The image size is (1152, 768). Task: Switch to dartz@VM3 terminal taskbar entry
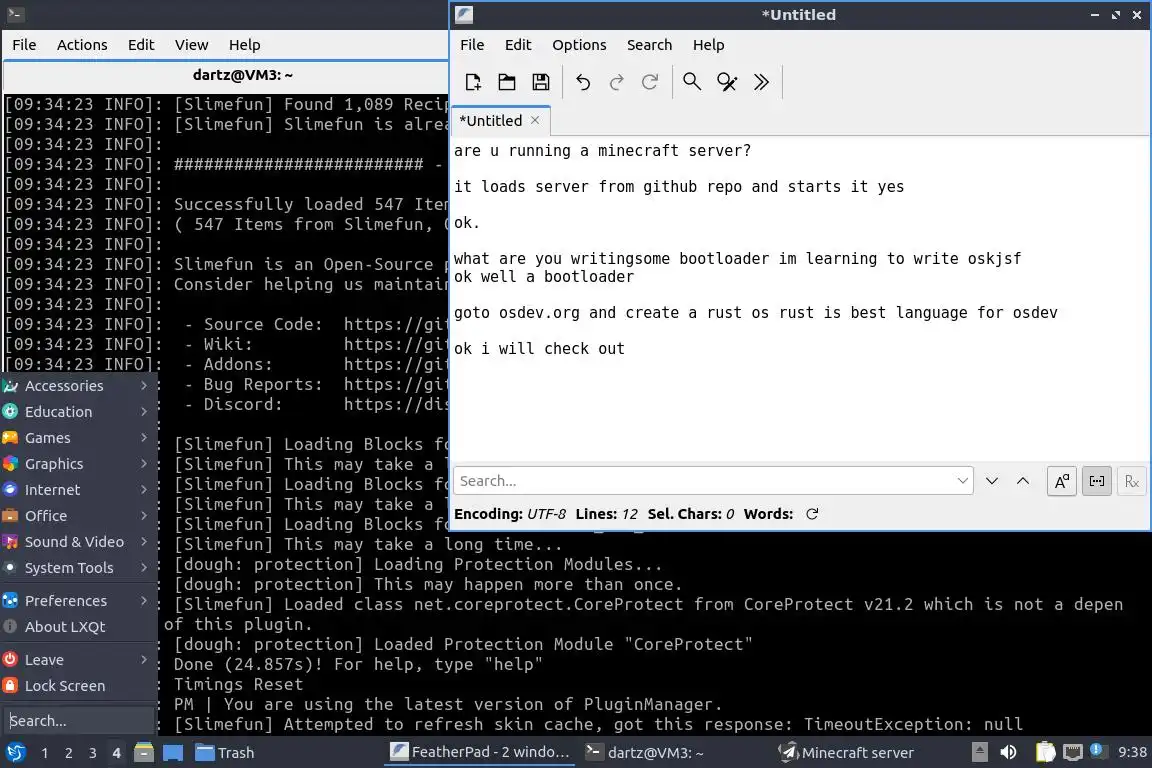click(x=644, y=753)
